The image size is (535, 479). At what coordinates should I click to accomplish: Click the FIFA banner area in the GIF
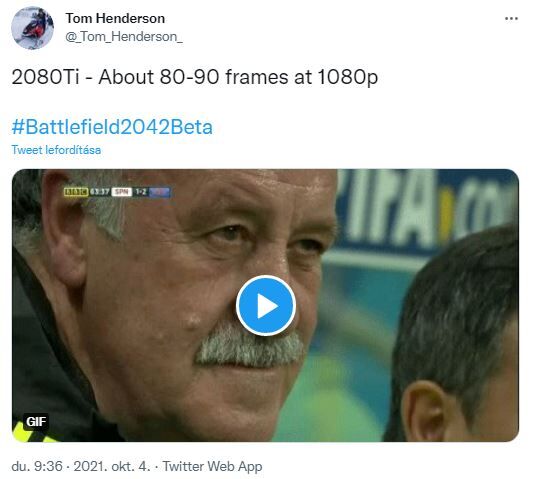click(428, 210)
